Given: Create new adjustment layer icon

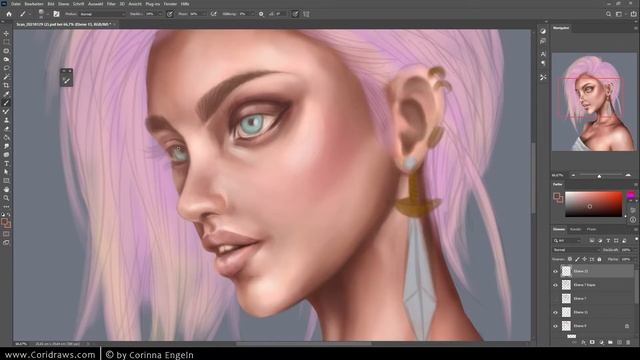Looking at the screenshot, I should [x=601, y=342].
